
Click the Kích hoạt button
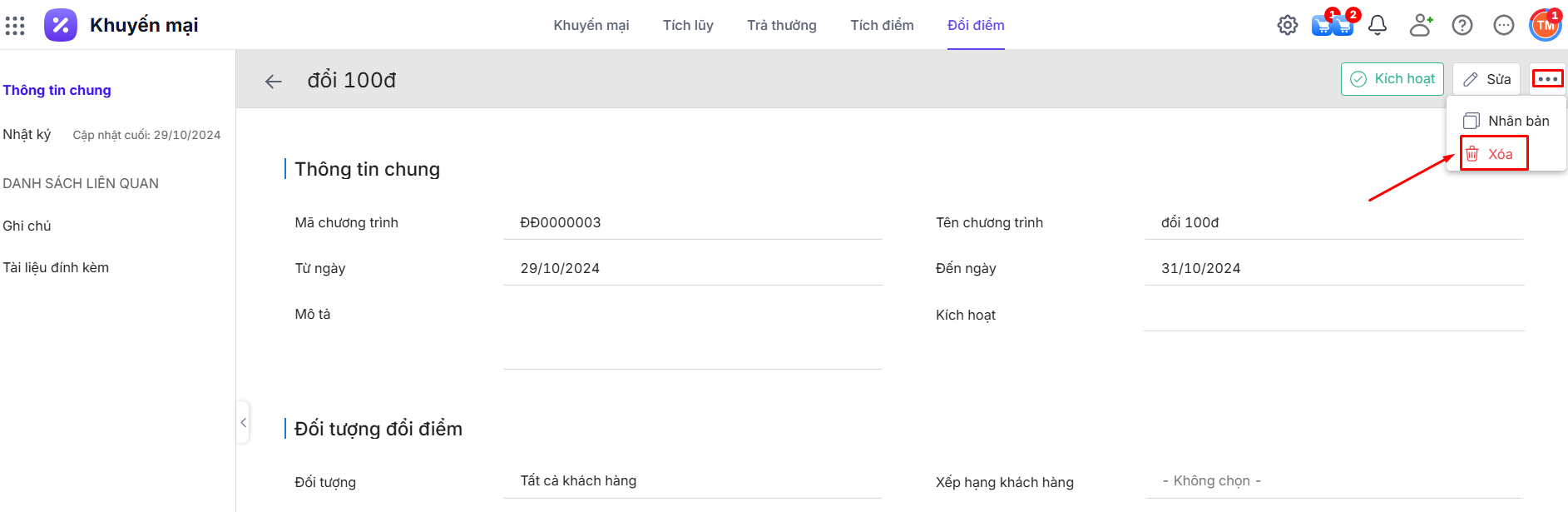click(1392, 79)
